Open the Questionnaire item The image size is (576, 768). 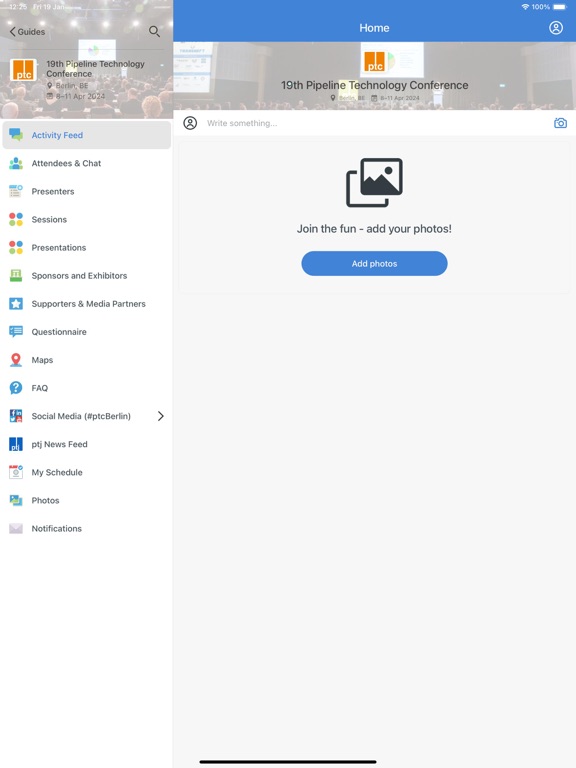[x=87, y=332]
